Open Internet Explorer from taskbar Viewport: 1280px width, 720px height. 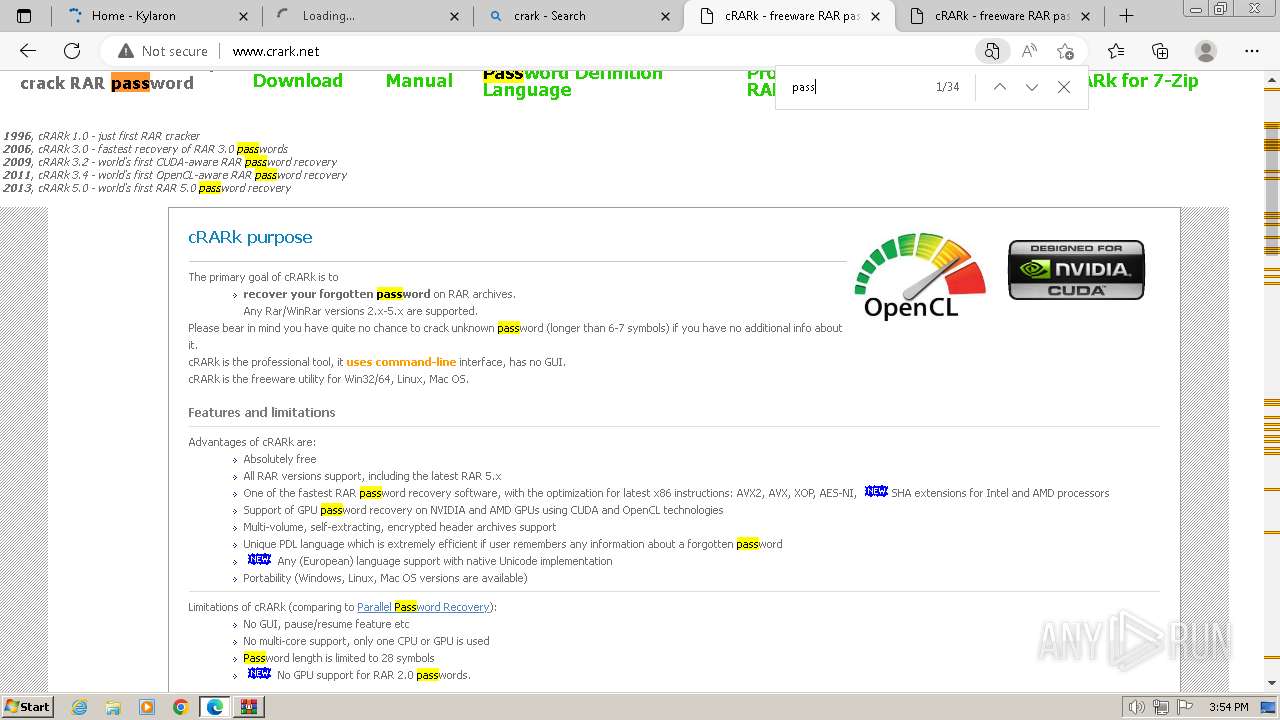click(80, 707)
